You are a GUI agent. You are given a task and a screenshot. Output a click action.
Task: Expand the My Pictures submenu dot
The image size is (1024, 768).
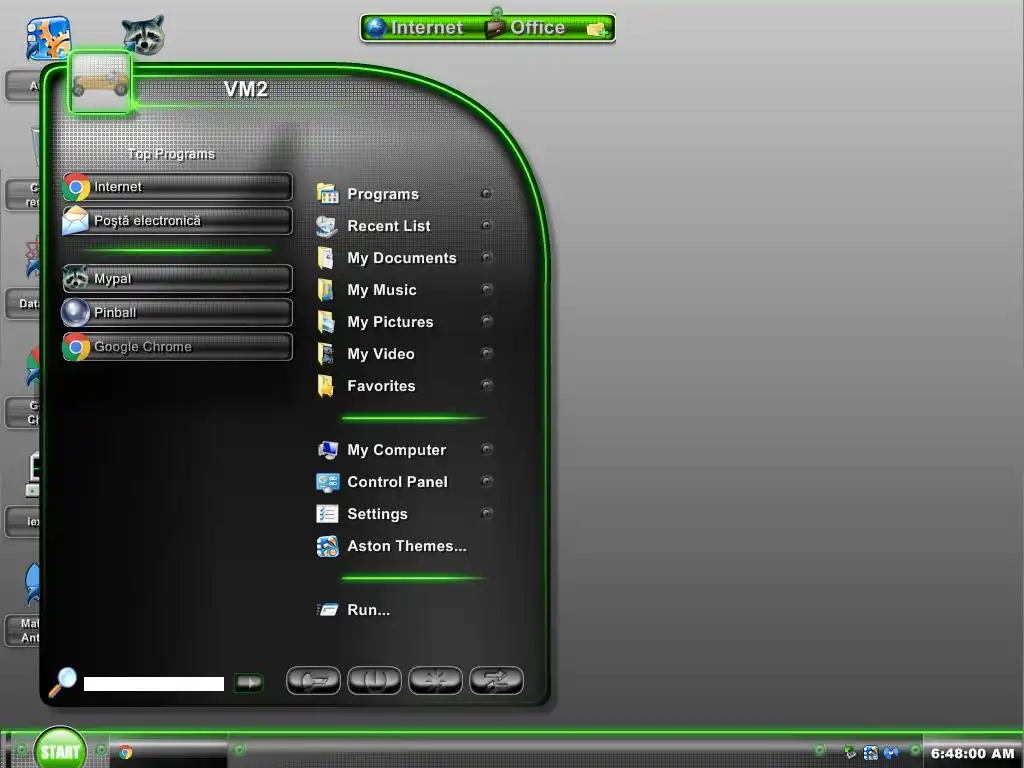[x=487, y=321]
